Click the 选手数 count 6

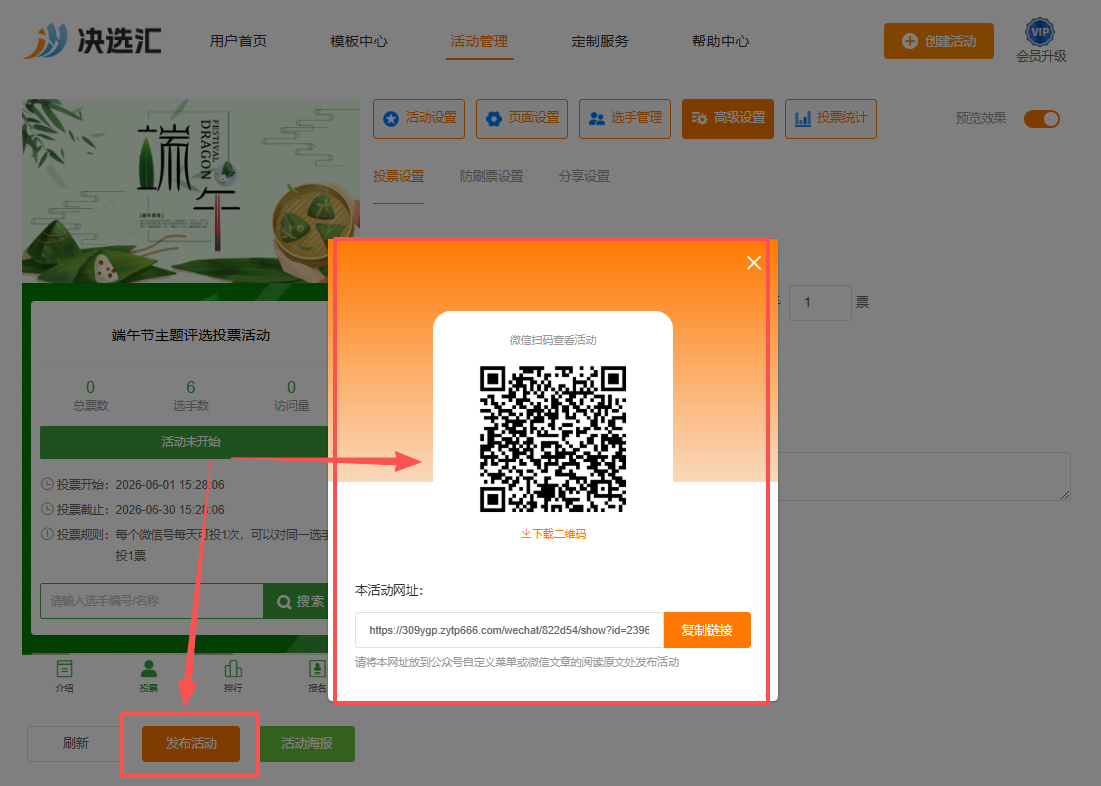point(190,388)
